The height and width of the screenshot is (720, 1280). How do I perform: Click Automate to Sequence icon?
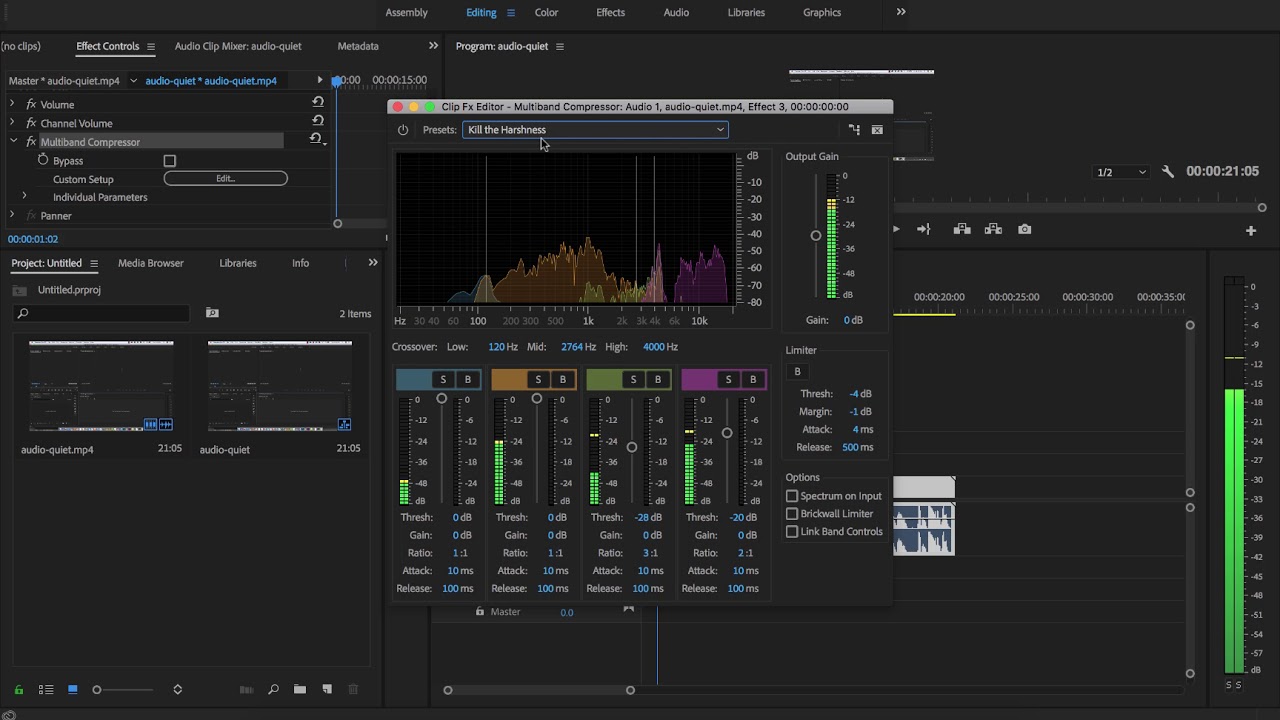247,689
